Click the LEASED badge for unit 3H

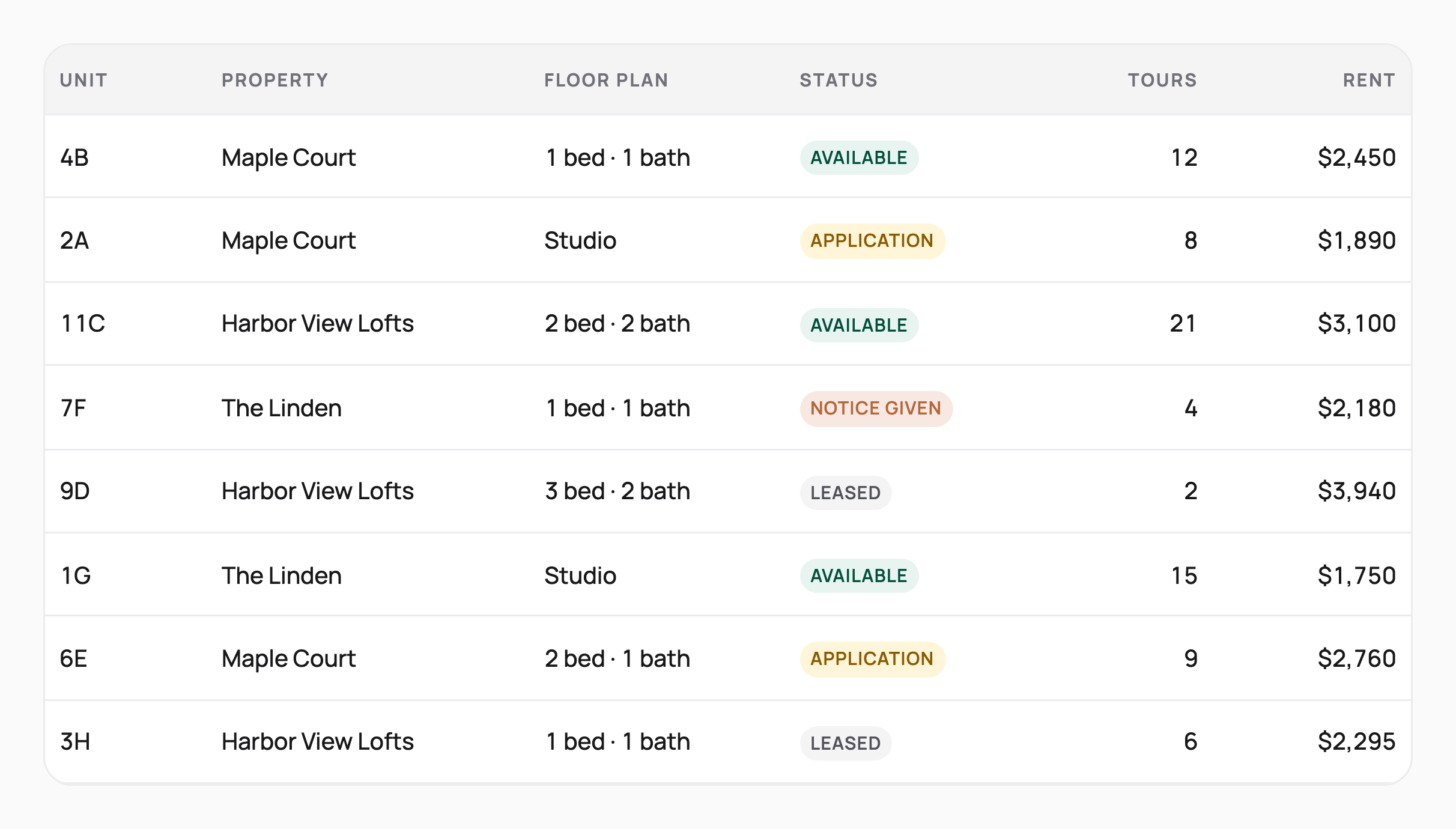point(845,743)
